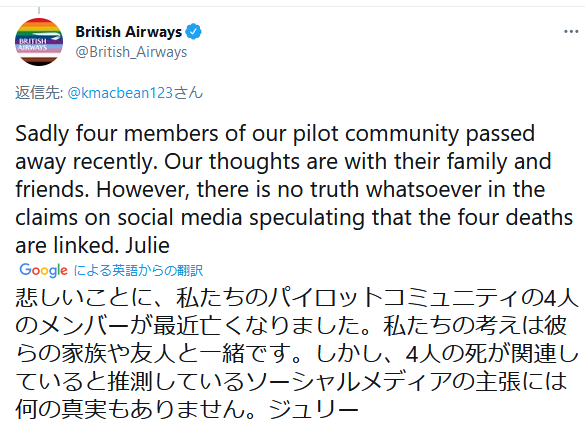This screenshot has width=585, height=427.
Task: Click the phrase 'claims on social media'
Action: [128, 217]
